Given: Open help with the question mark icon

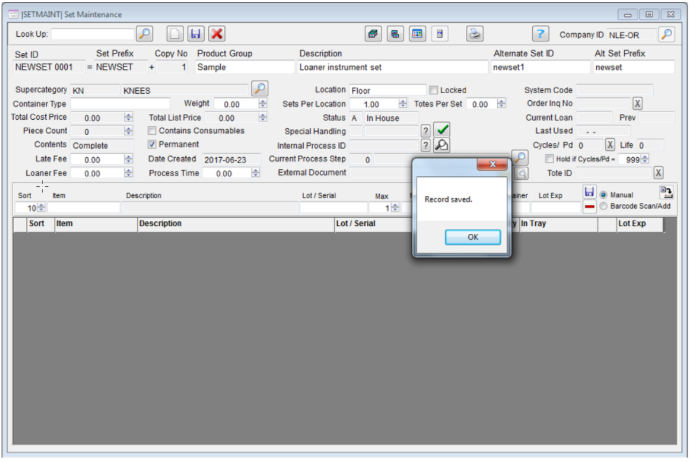Looking at the screenshot, I should tap(540, 34).
